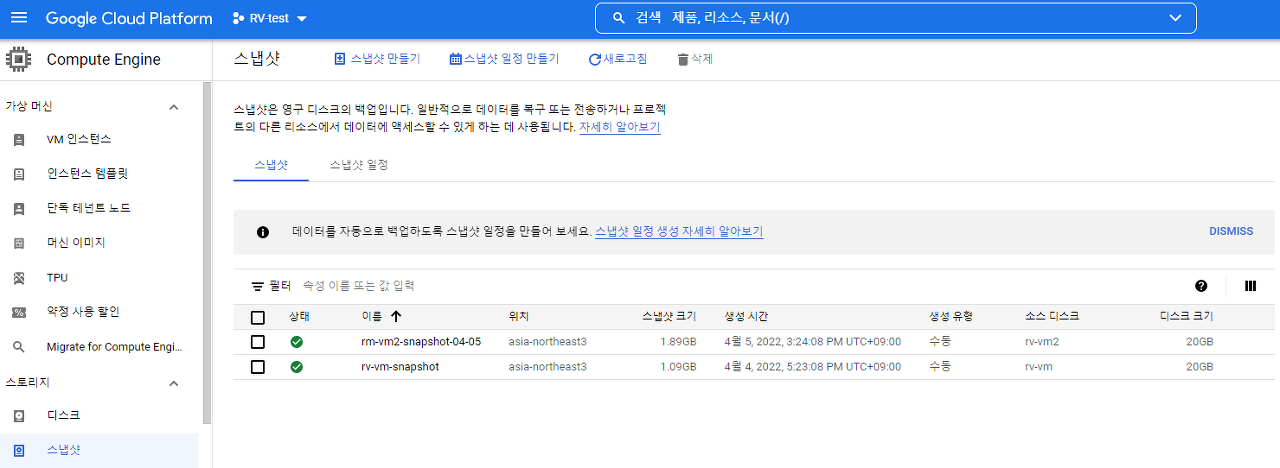
Task: Click the Compute Engine chip icon
Action: [19, 59]
